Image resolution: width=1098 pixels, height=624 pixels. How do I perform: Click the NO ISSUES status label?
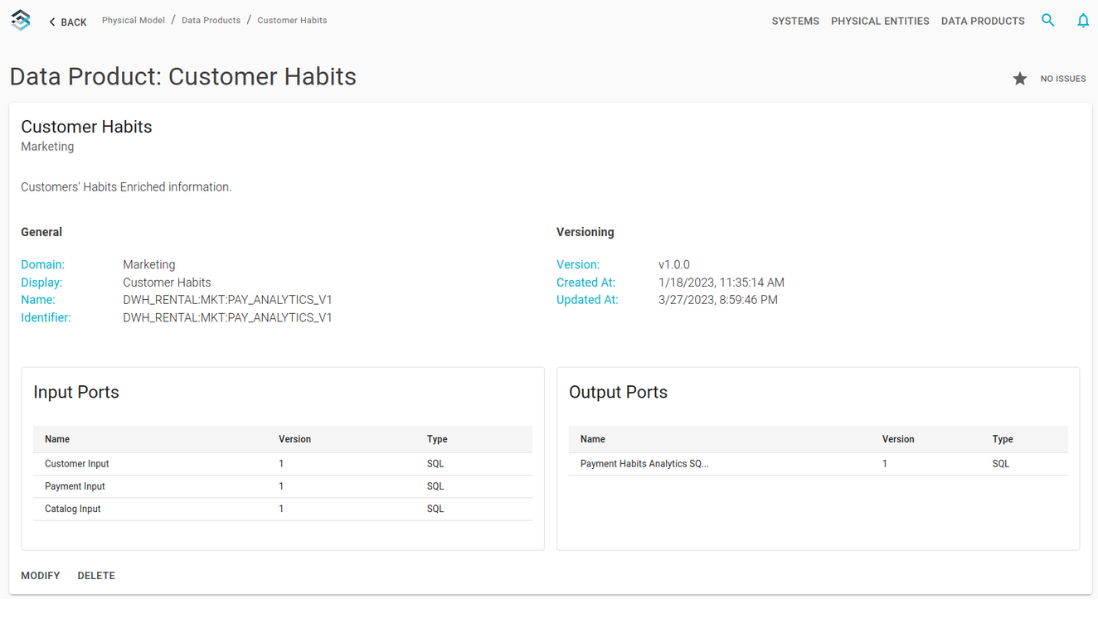[1063, 78]
